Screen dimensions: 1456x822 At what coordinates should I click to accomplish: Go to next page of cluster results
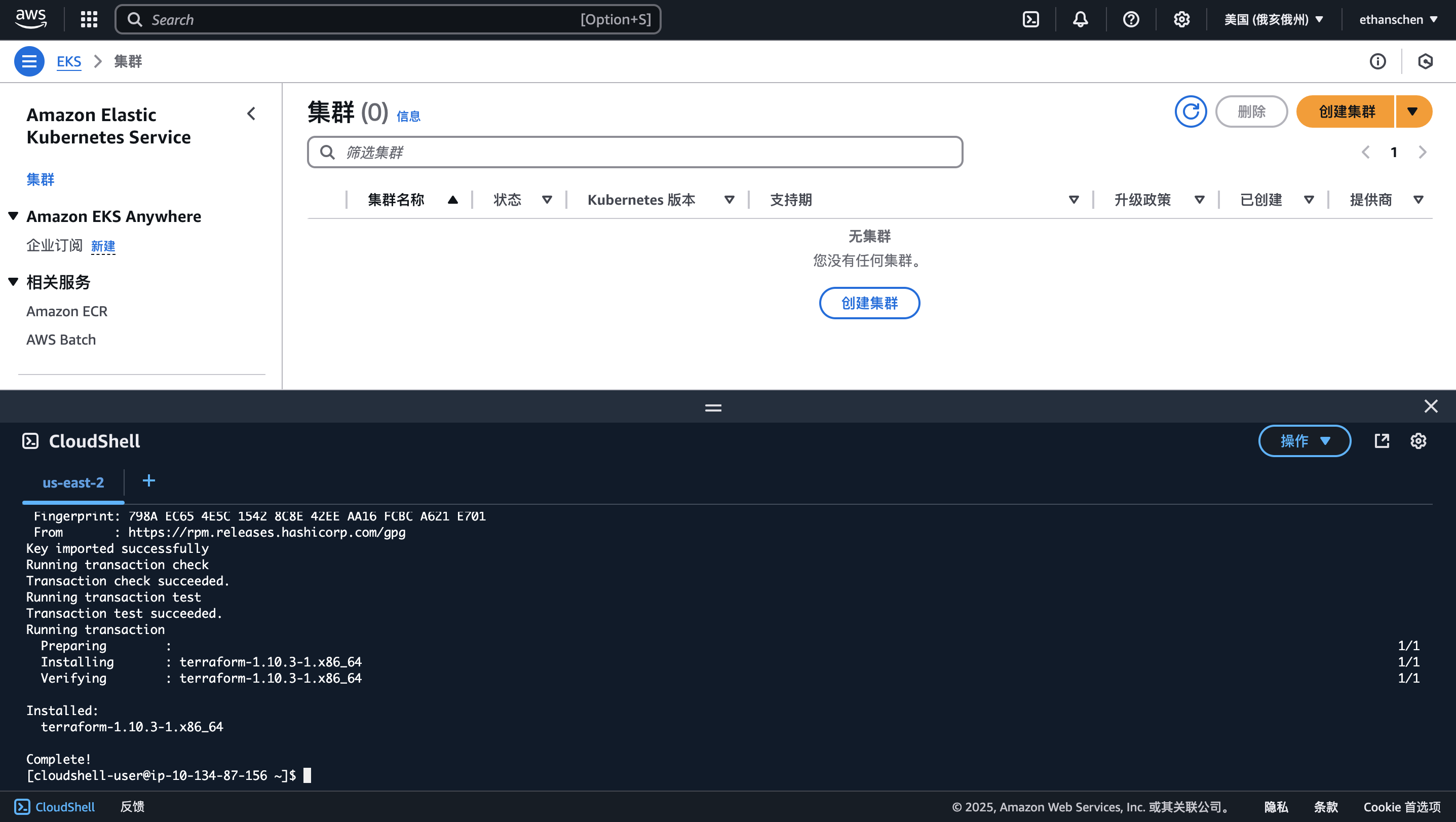[x=1423, y=152]
